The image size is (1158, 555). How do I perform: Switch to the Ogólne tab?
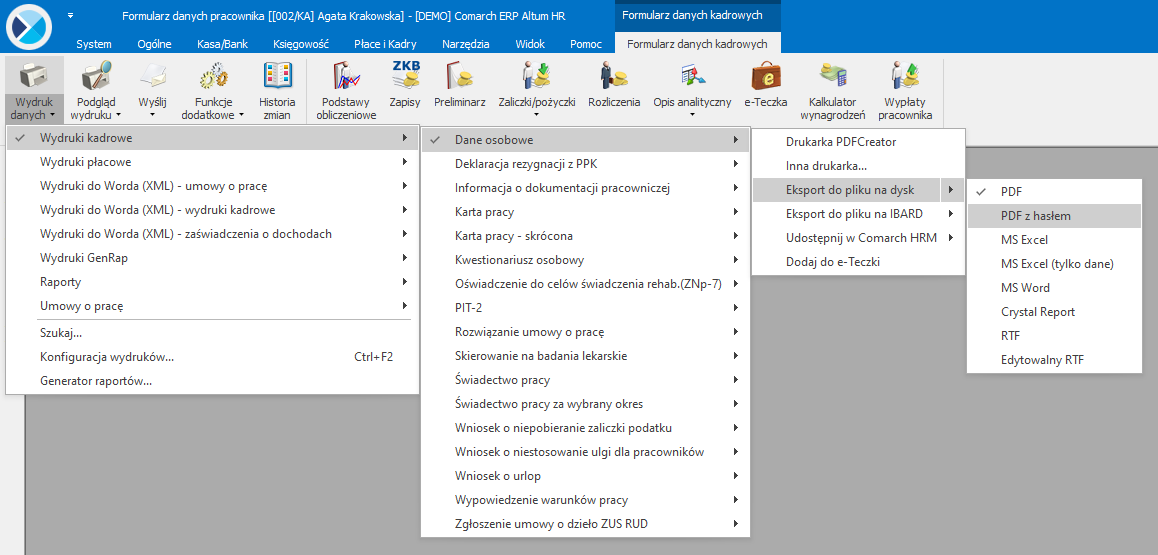(x=154, y=44)
